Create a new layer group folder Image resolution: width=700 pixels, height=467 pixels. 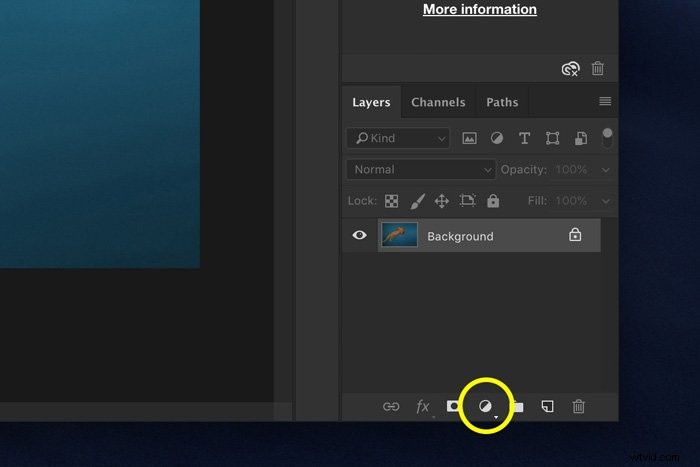(x=517, y=406)
